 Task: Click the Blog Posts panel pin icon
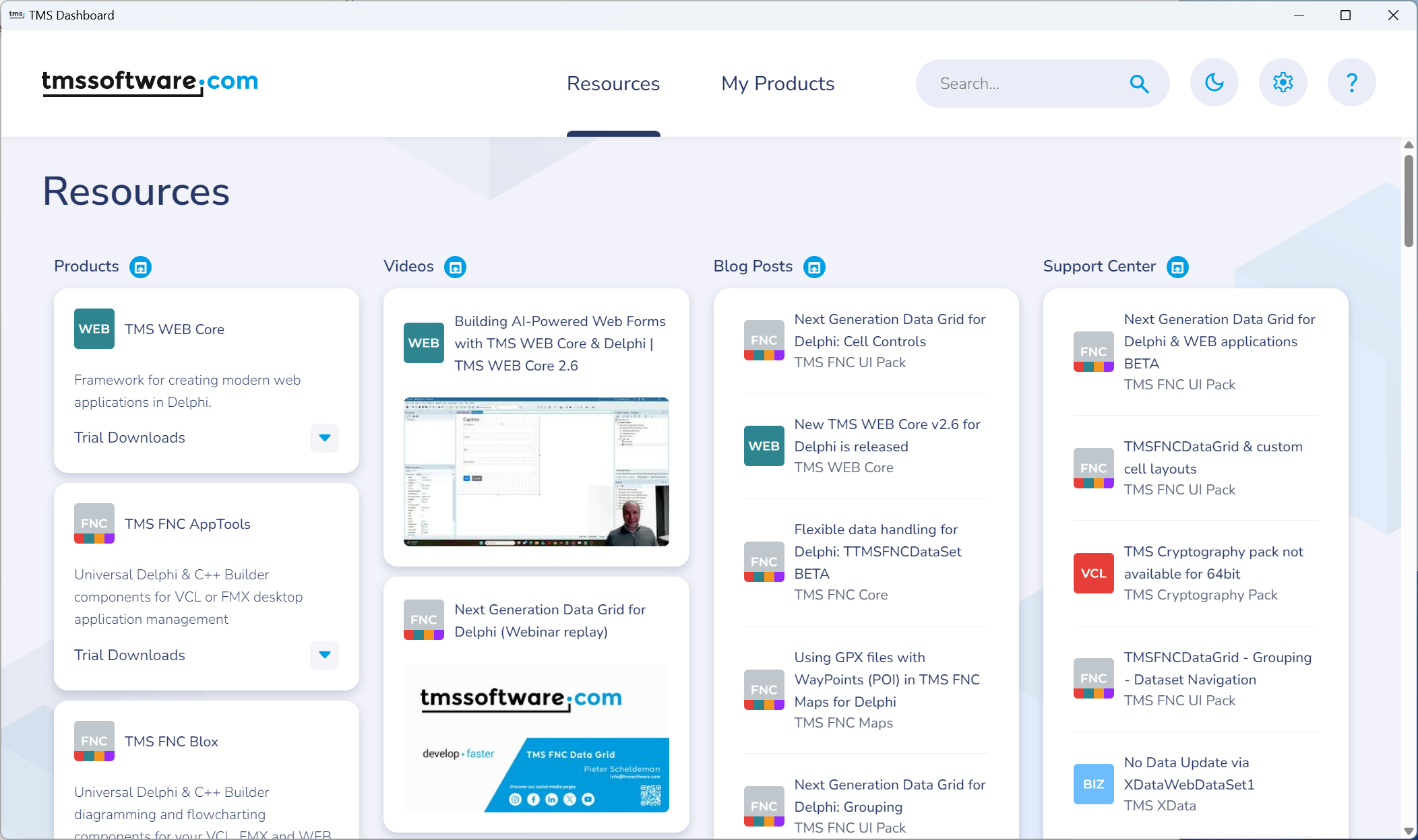coord(815,267)
